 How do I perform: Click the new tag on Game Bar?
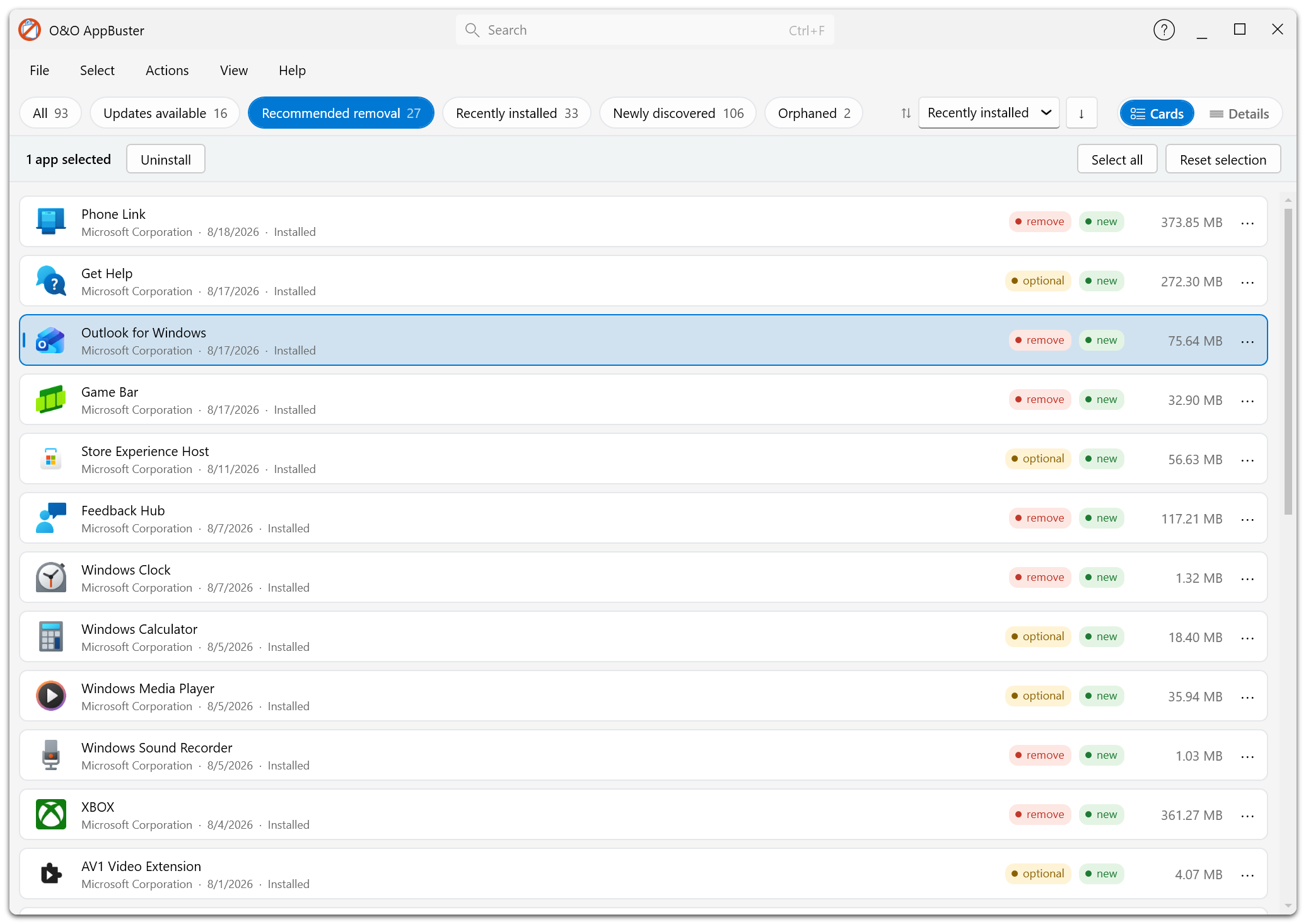pyautogui.click(x=1101, y=399)
